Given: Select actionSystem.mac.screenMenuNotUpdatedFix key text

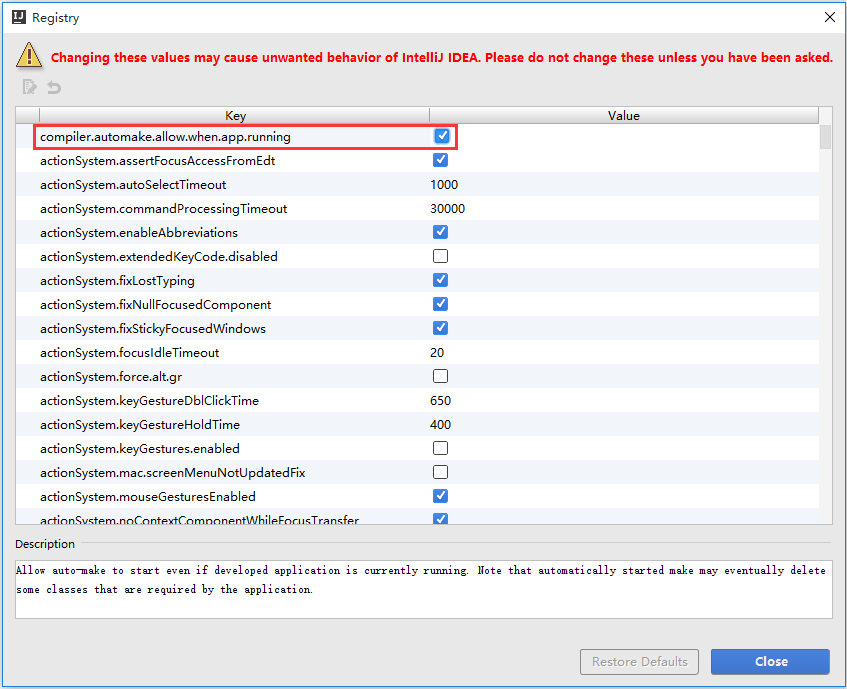Looking at the screenshot, I should pyautogui.click(x=173, y=472).
